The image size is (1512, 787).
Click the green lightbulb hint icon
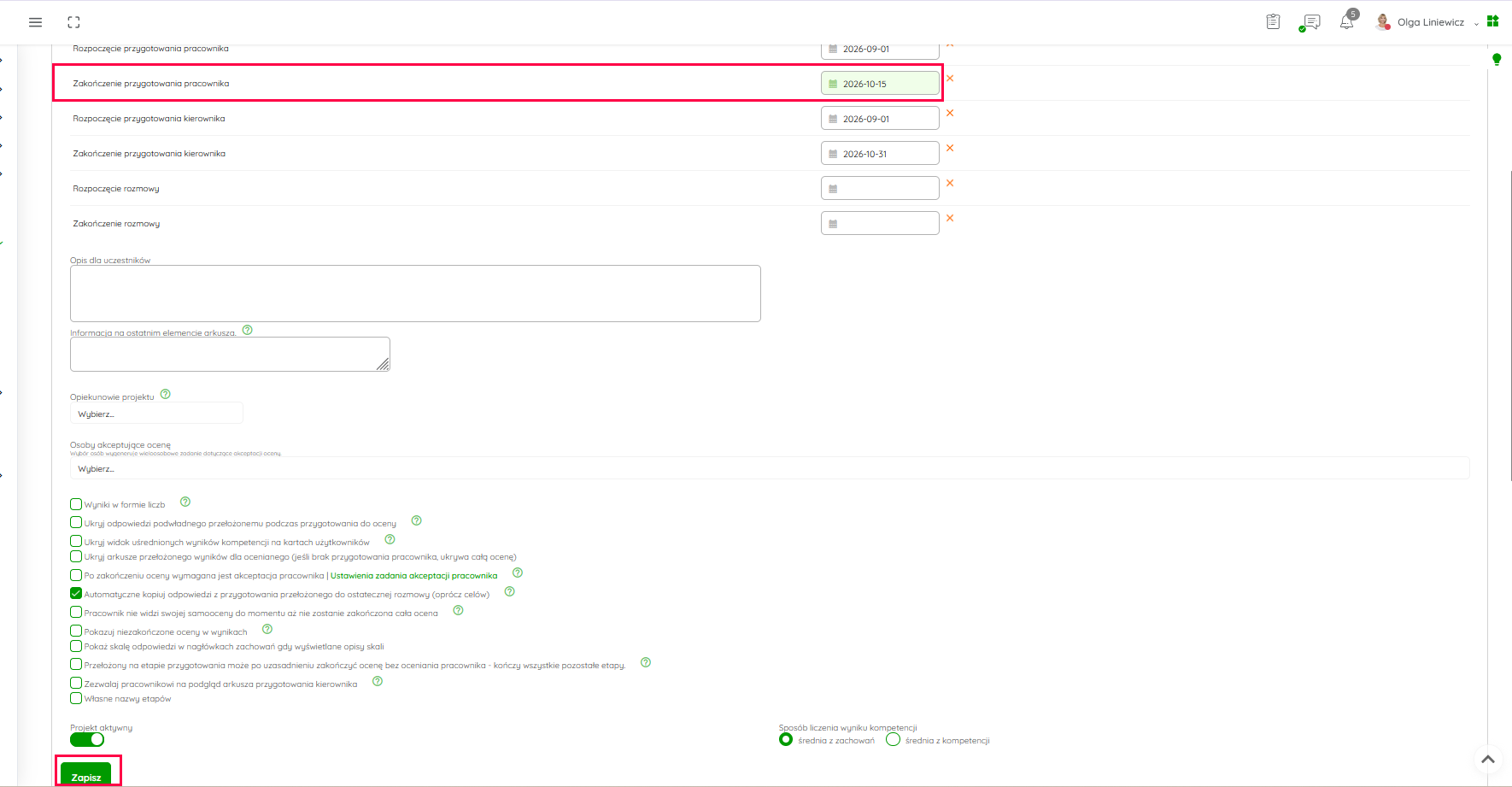[1497, 59]
